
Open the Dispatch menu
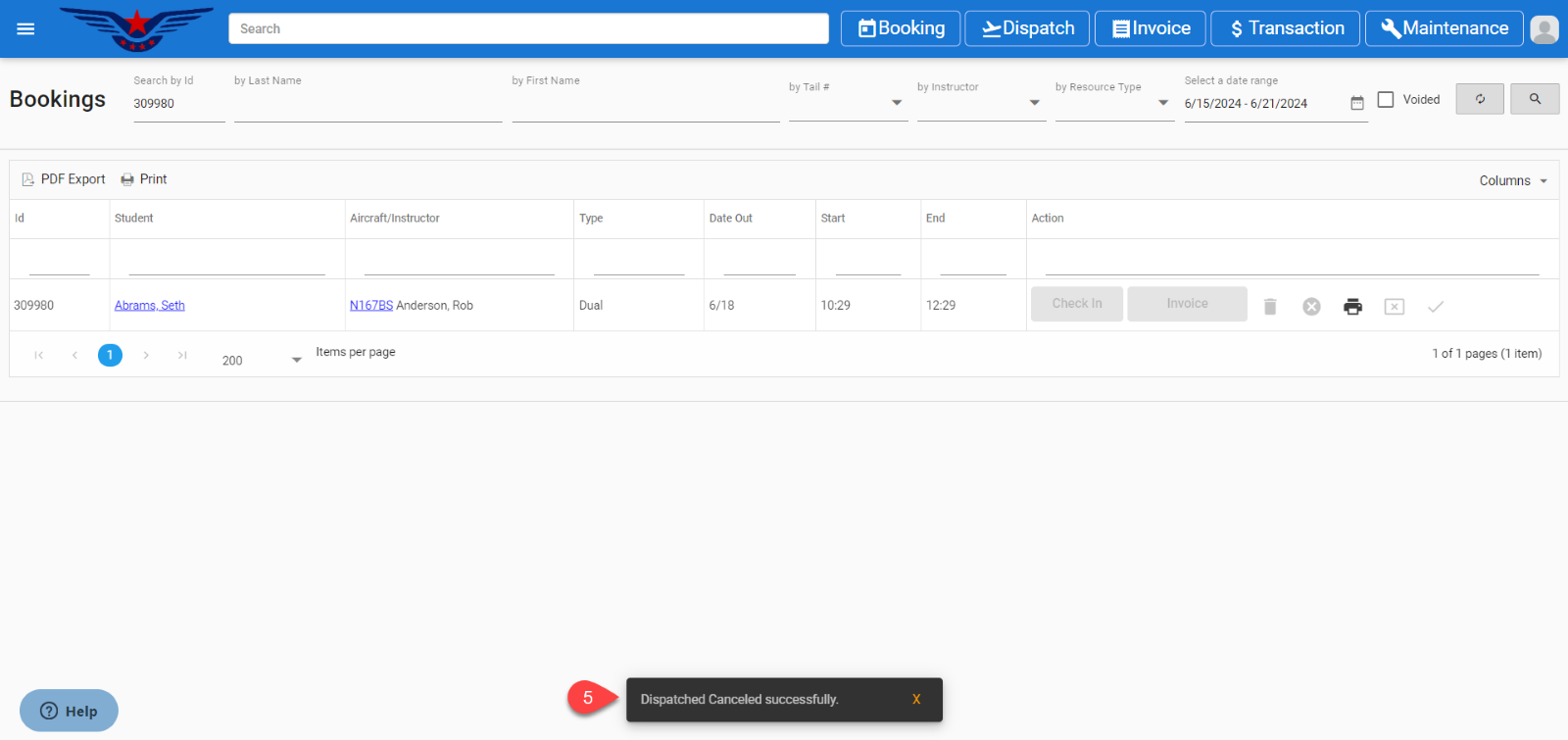coord(1027,28)
